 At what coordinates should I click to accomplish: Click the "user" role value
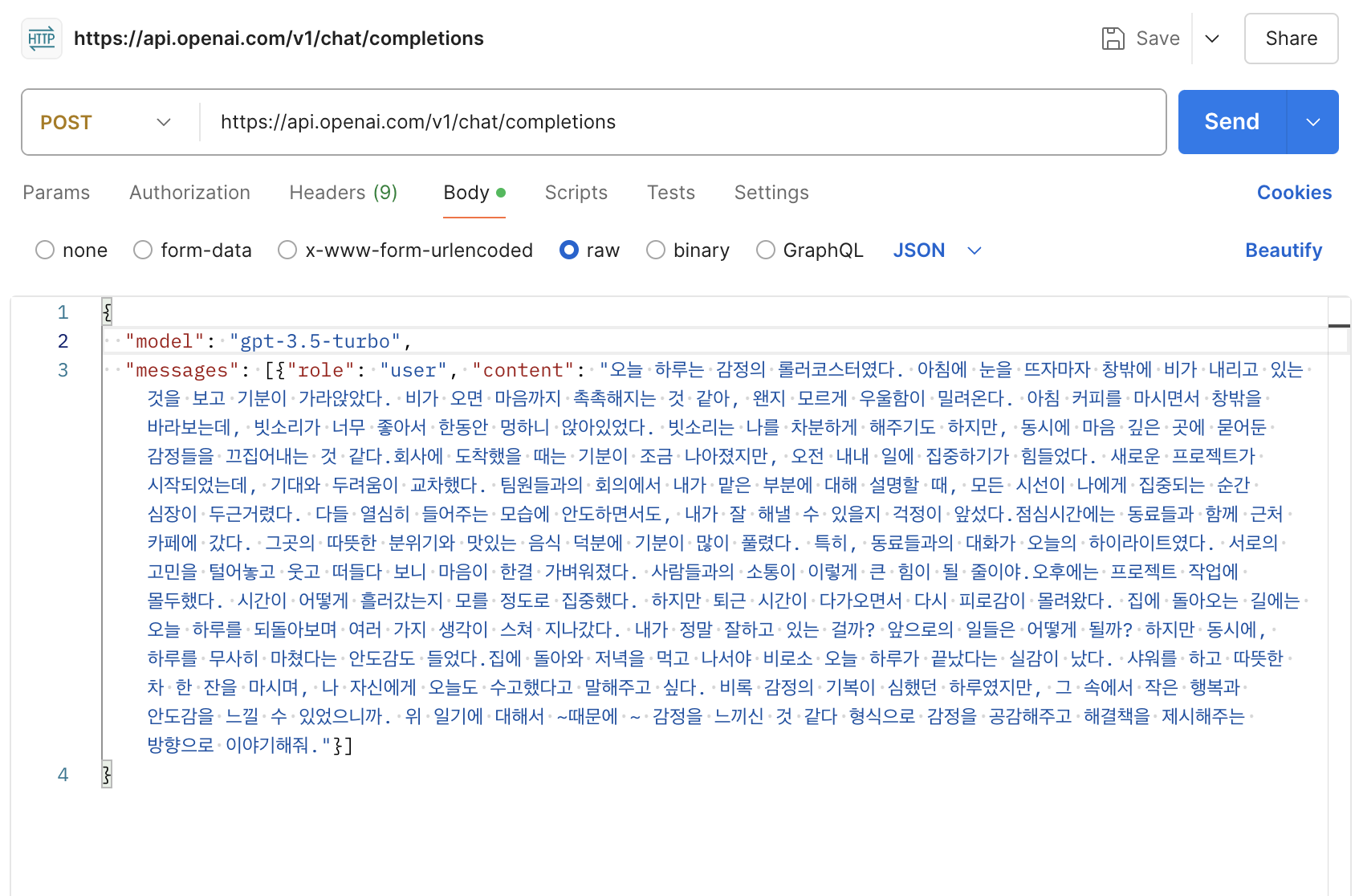point(413,370)
